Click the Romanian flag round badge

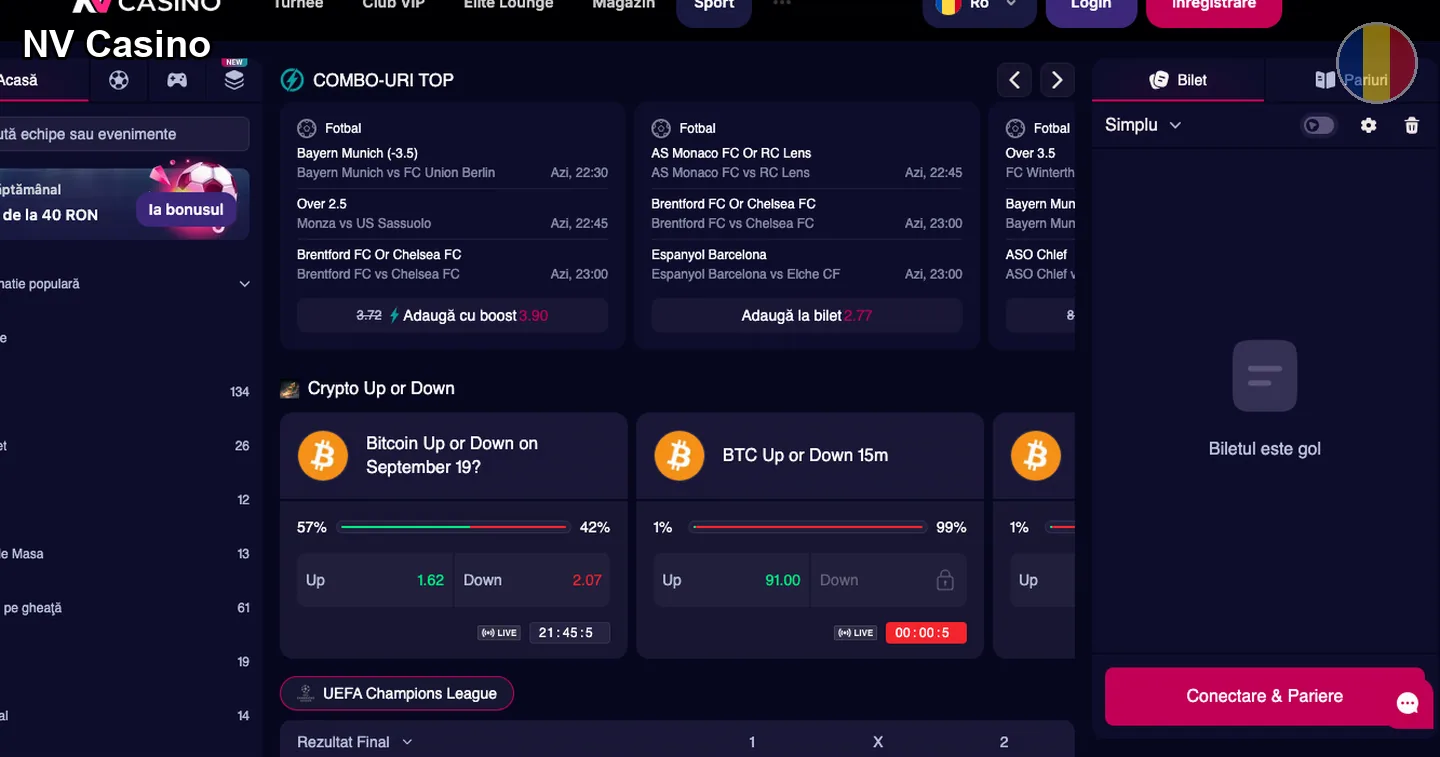point(1377,62)
